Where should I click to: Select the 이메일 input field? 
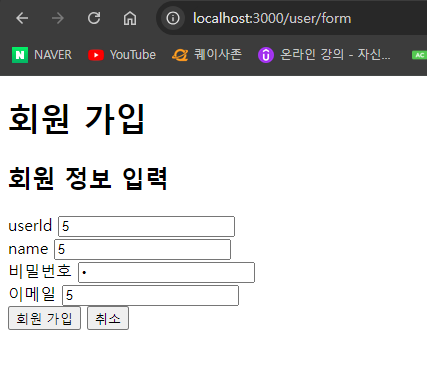(150, 295)
